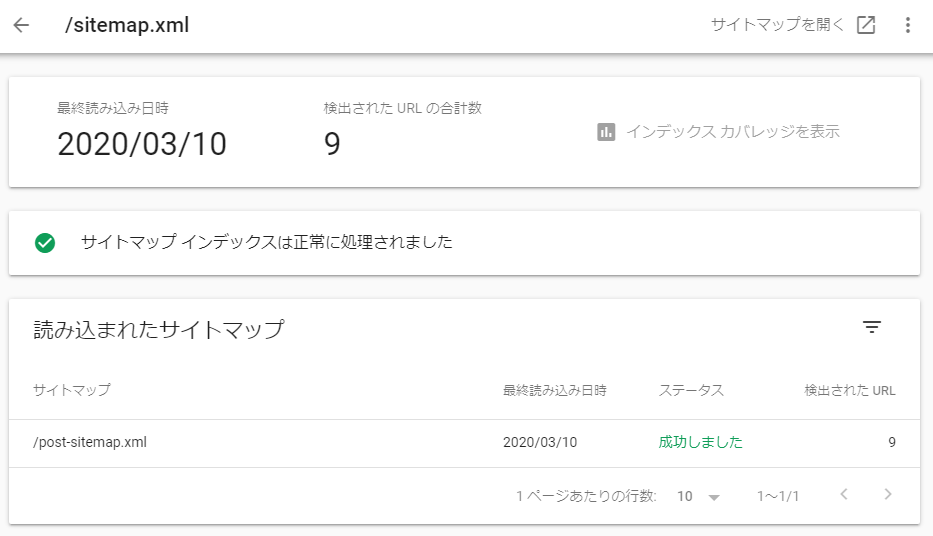The image size is (933, 536).
Task: Select the rows per page value 10
Action: (685, 496)
